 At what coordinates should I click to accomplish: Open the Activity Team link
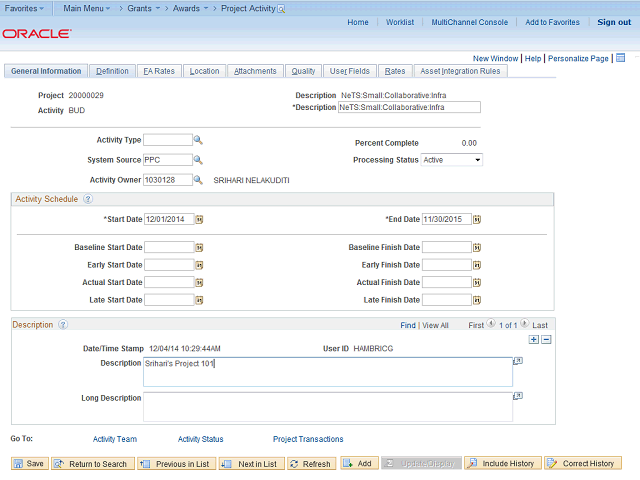pos(114,439)
